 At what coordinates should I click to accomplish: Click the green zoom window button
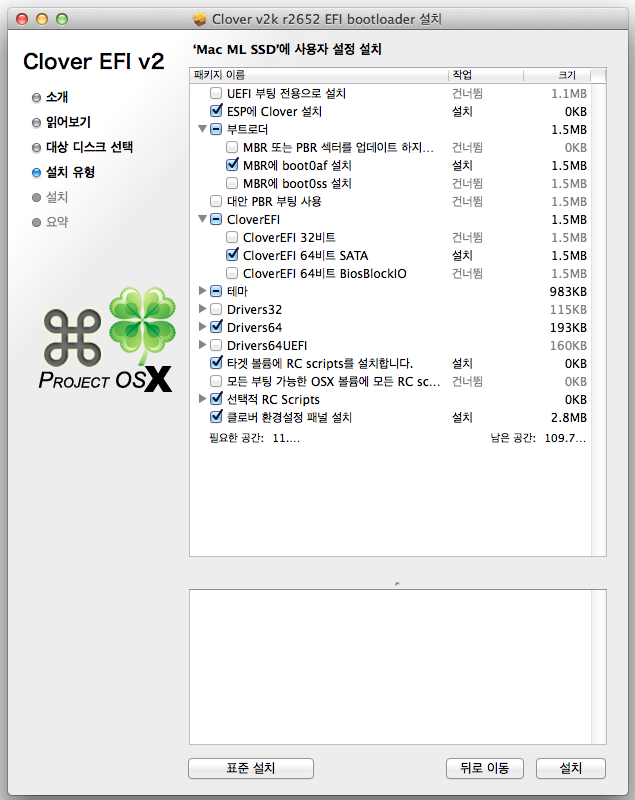62,19
